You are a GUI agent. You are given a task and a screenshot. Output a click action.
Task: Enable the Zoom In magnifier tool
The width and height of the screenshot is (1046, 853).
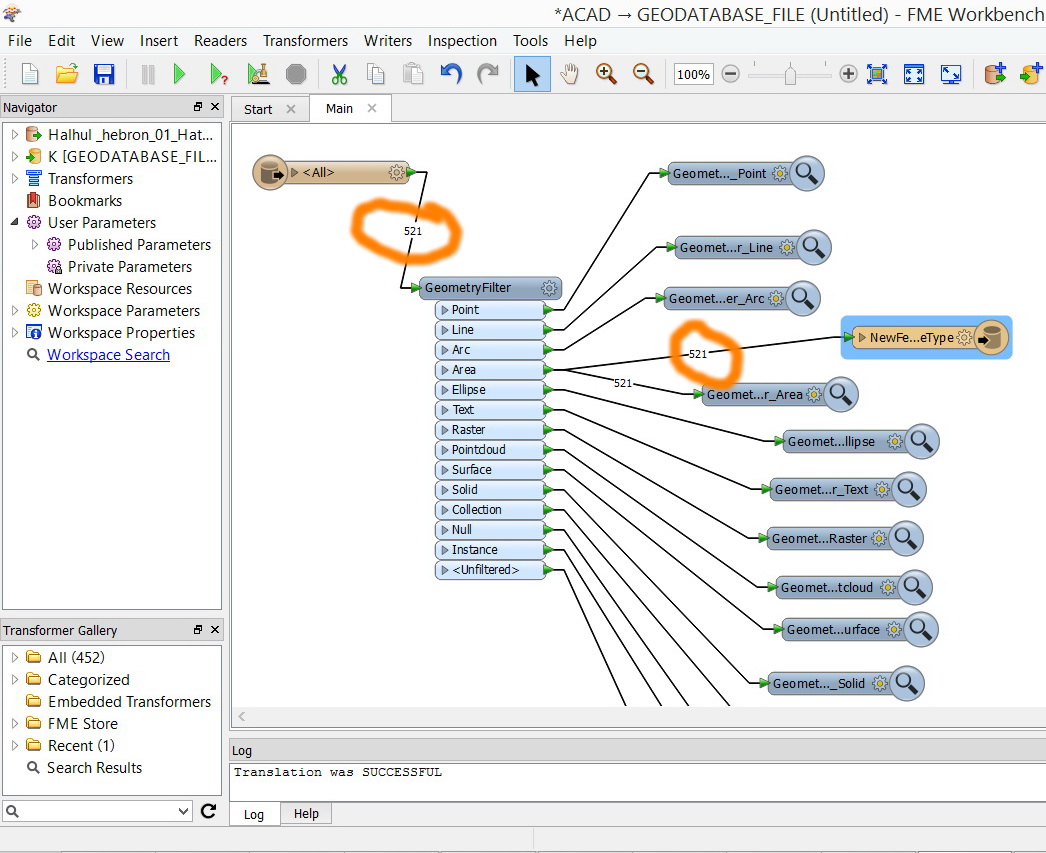tap(605, 73)
